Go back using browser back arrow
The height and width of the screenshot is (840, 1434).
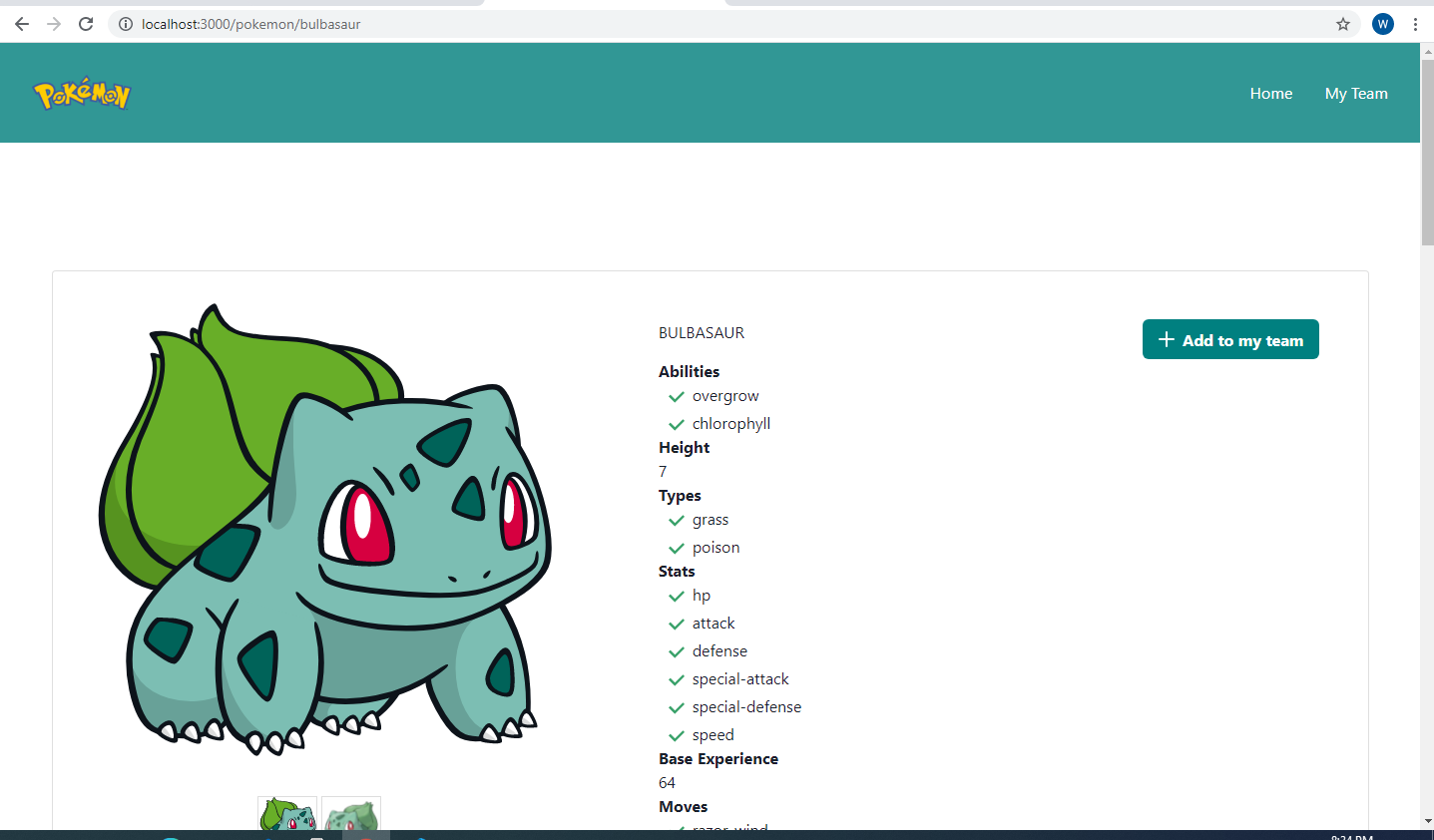[22, 24]
